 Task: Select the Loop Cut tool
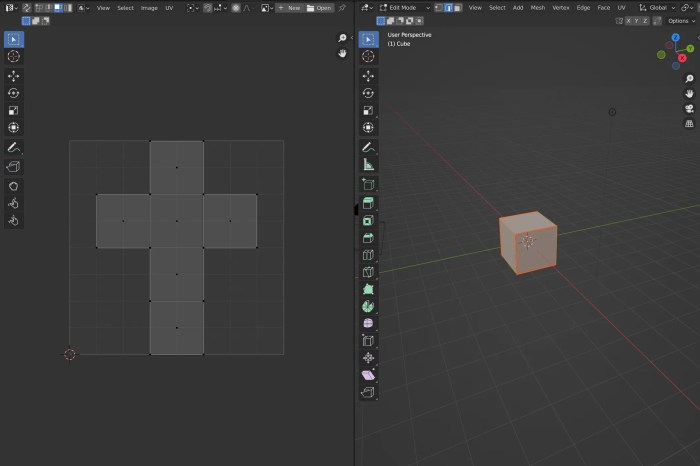368,255
